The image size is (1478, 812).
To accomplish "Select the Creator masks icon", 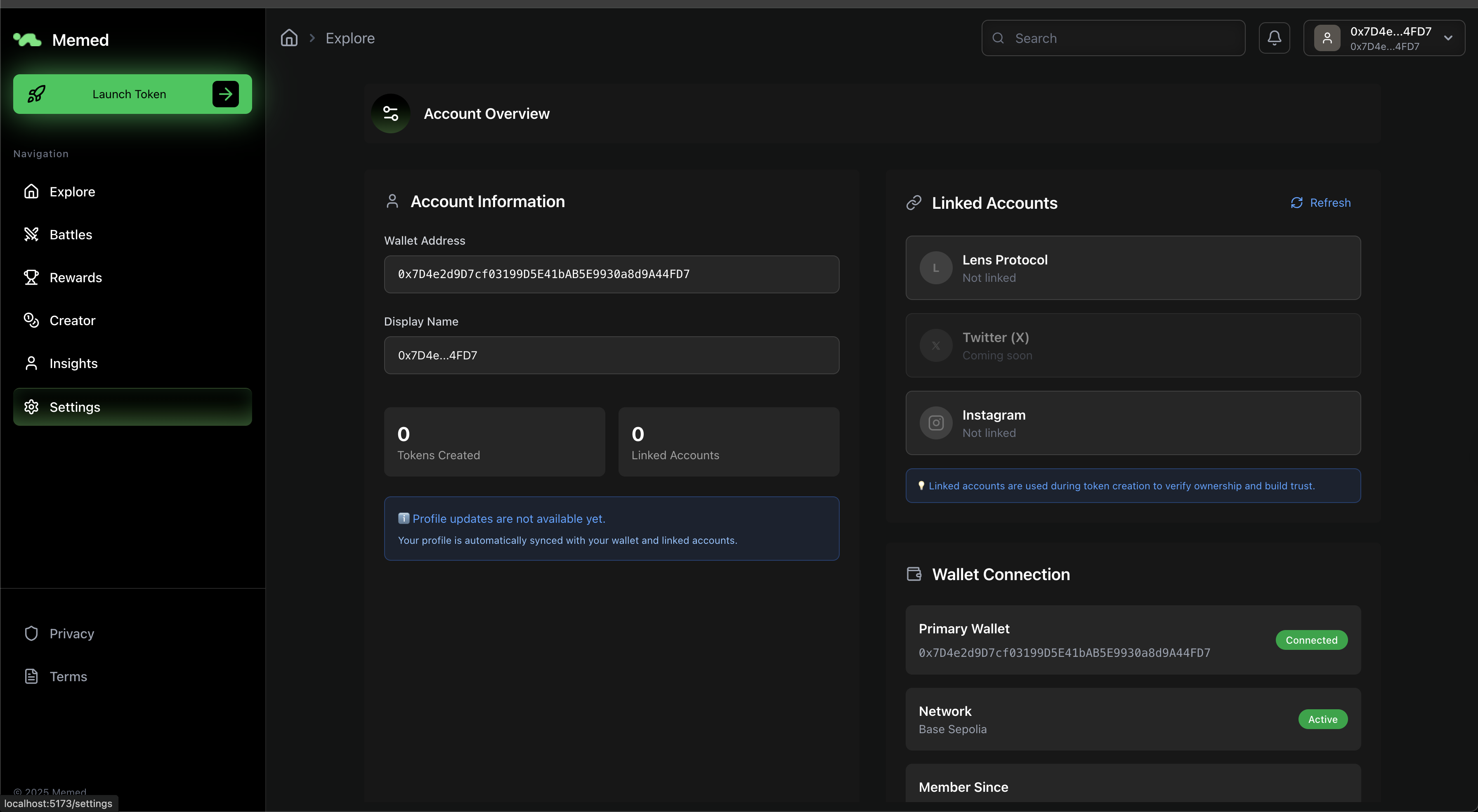I will pos(31,320).
